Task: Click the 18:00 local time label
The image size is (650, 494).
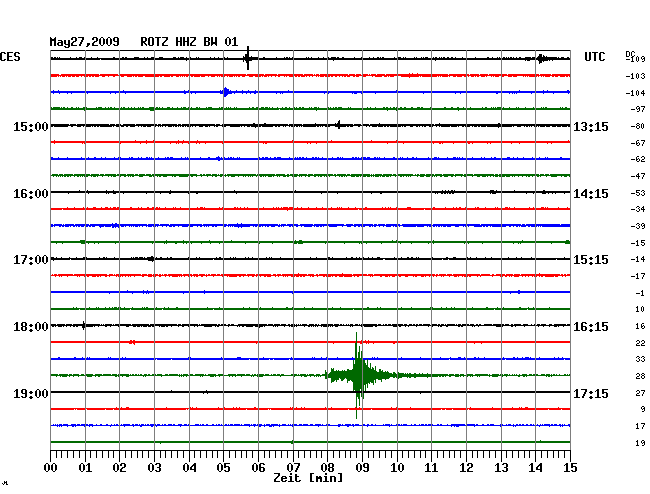Action: click(x=31, y=327)
